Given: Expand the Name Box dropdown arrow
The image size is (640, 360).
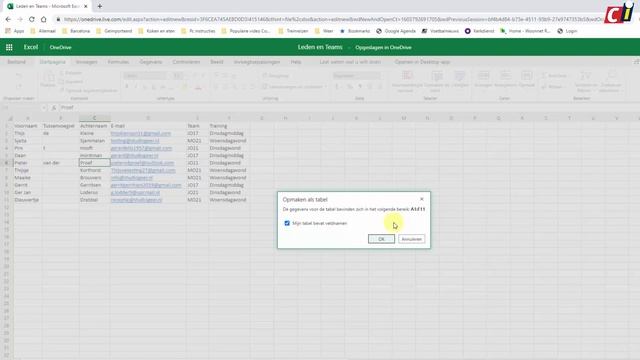Looking at the screenshot, I should (44, 108).
